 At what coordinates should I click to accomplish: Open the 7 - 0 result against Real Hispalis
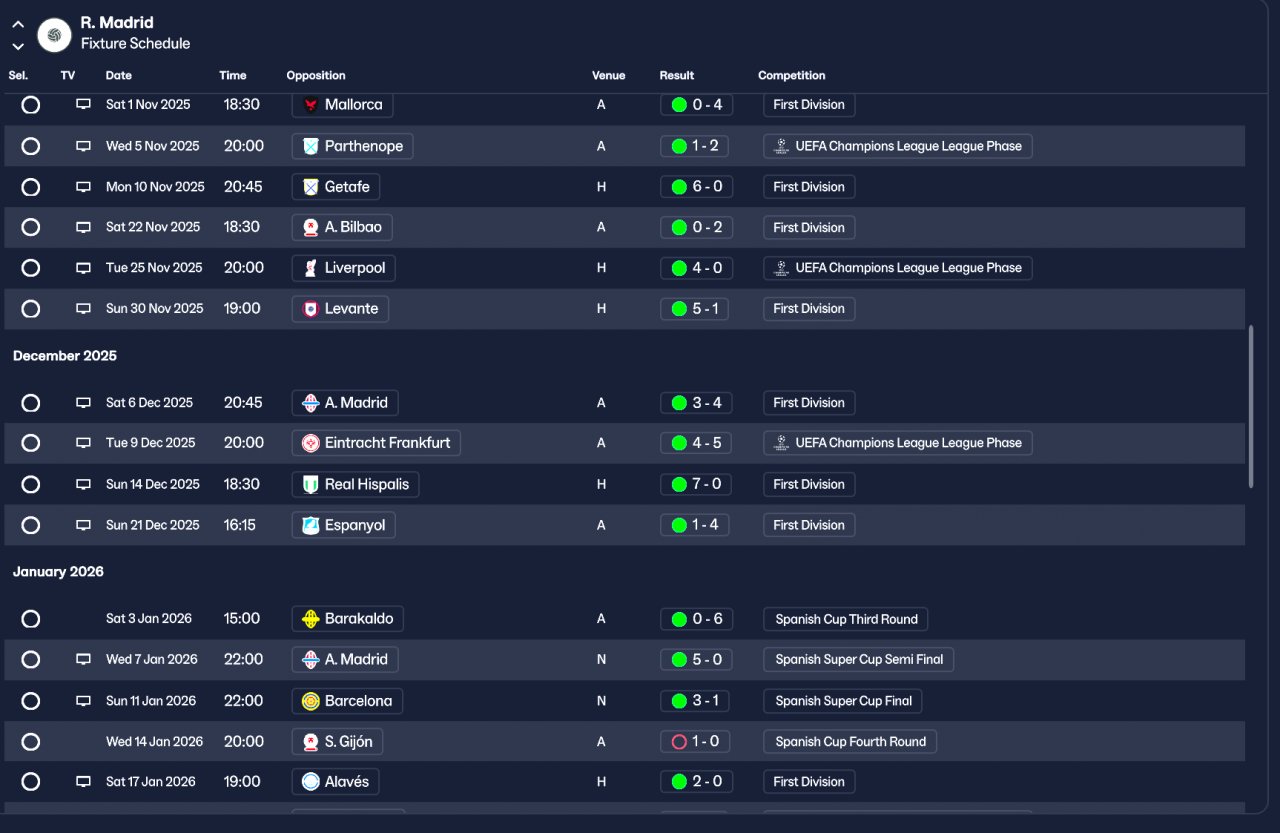[697, 484]
